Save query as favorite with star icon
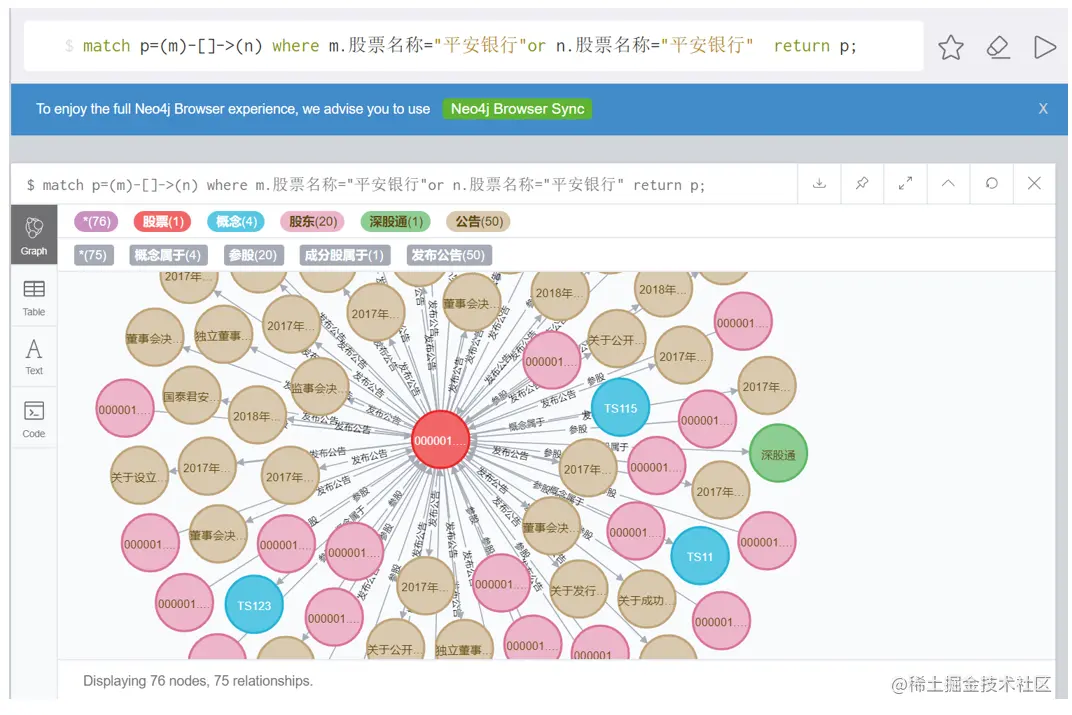Image resolution: width=1072 pixels, height=715 pixels. point(950,47)
